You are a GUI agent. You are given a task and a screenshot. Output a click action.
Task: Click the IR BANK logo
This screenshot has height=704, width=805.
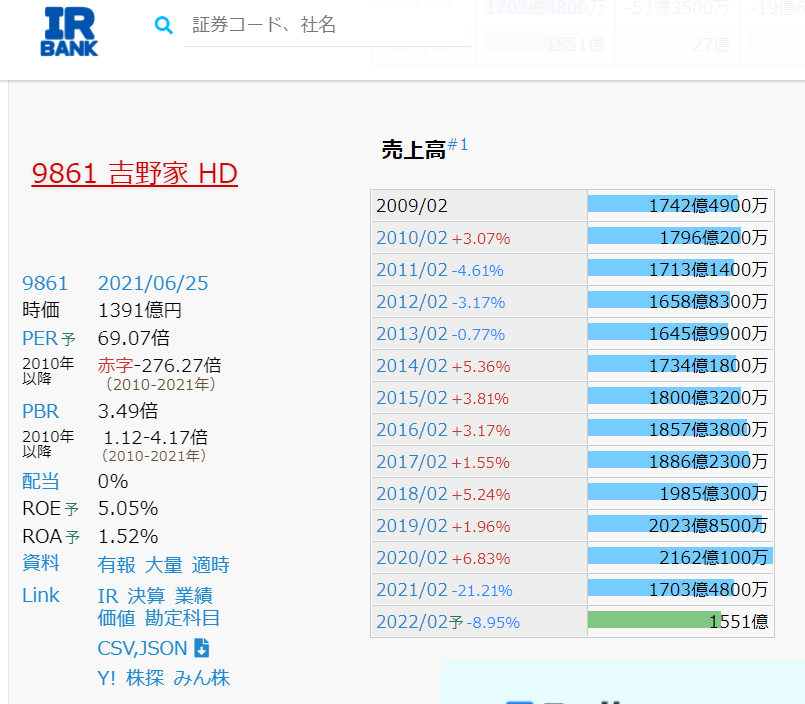(x=69, y=32)
